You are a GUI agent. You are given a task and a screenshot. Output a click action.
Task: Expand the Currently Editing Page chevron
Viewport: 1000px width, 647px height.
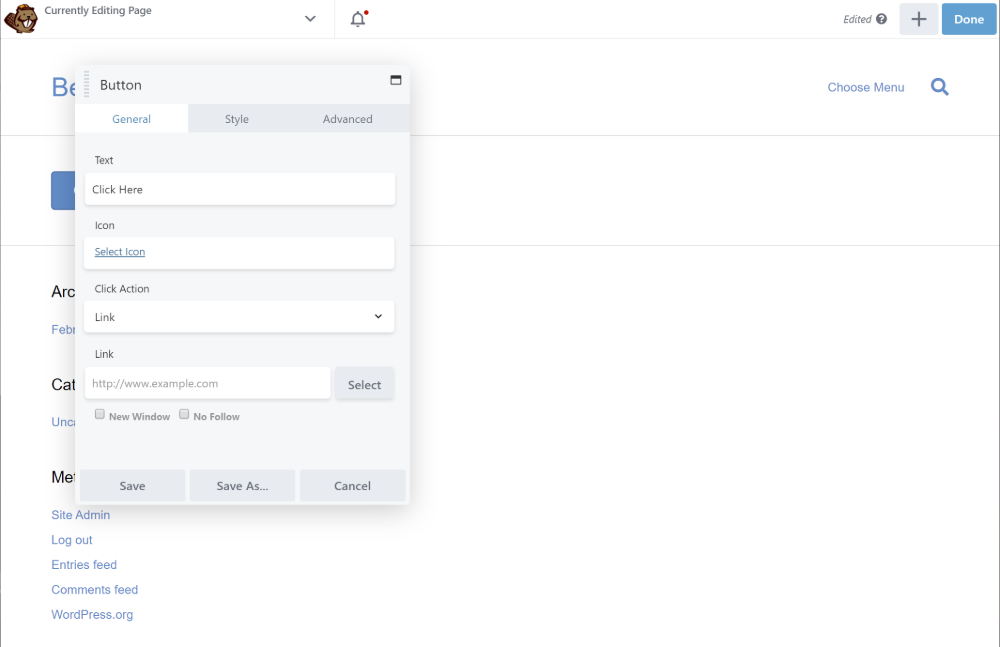310,19
